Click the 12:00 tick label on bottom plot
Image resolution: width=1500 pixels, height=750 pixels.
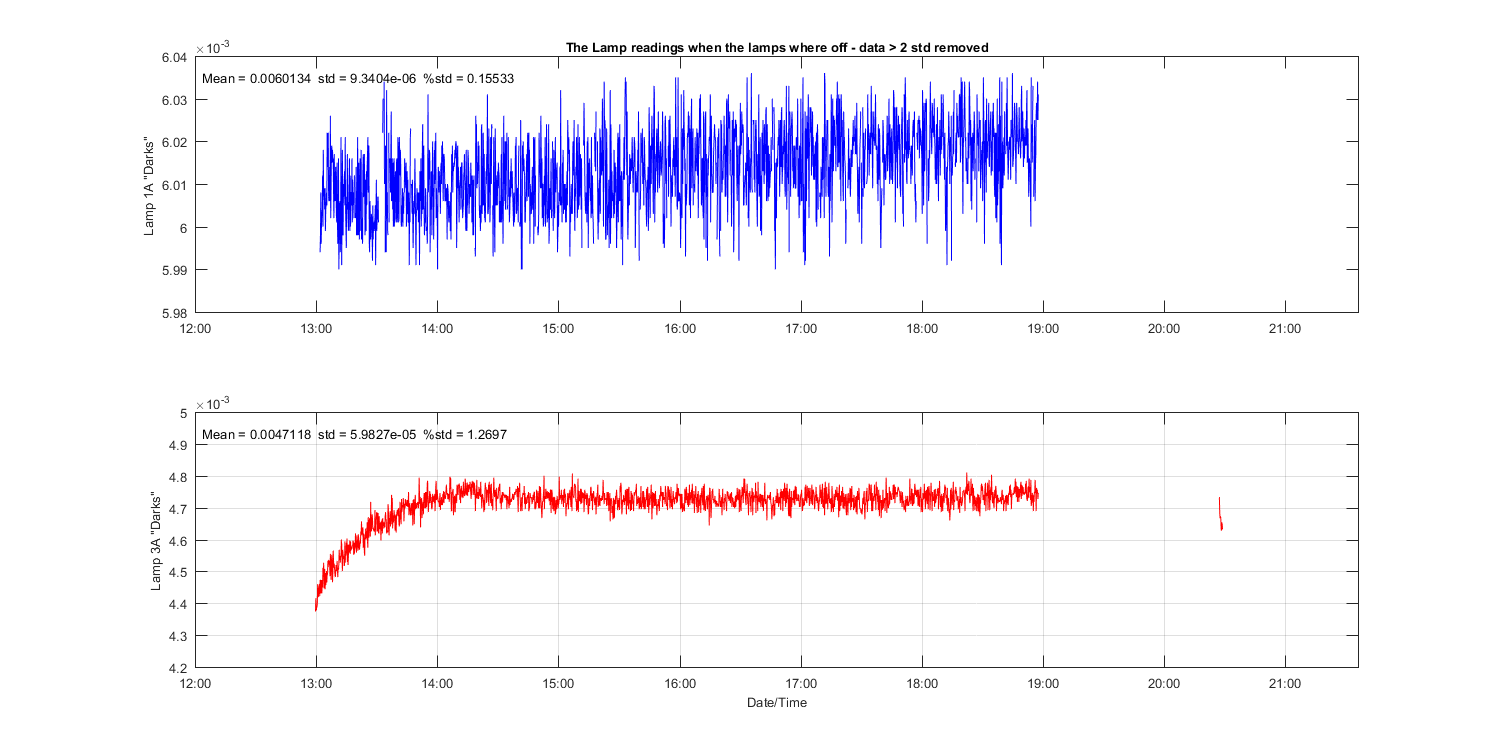point(195,684)
